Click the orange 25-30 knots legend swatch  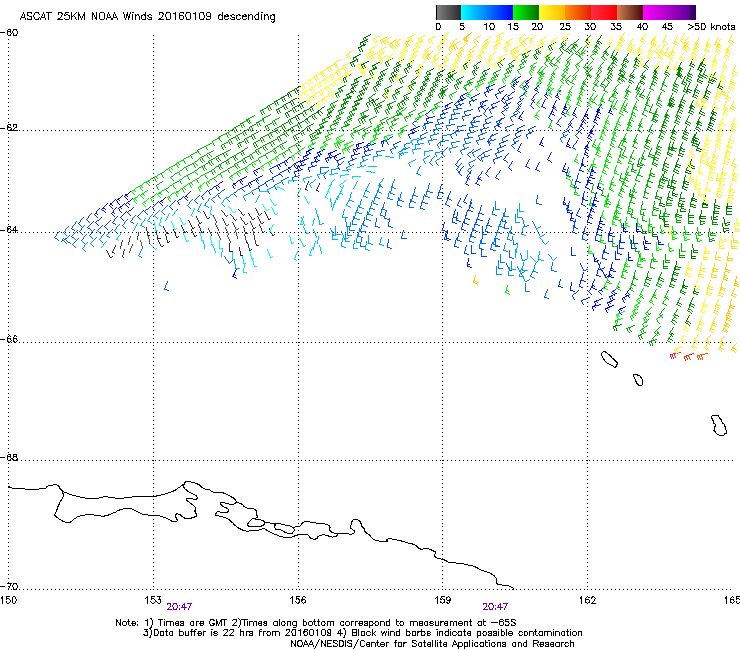point(578,12)
